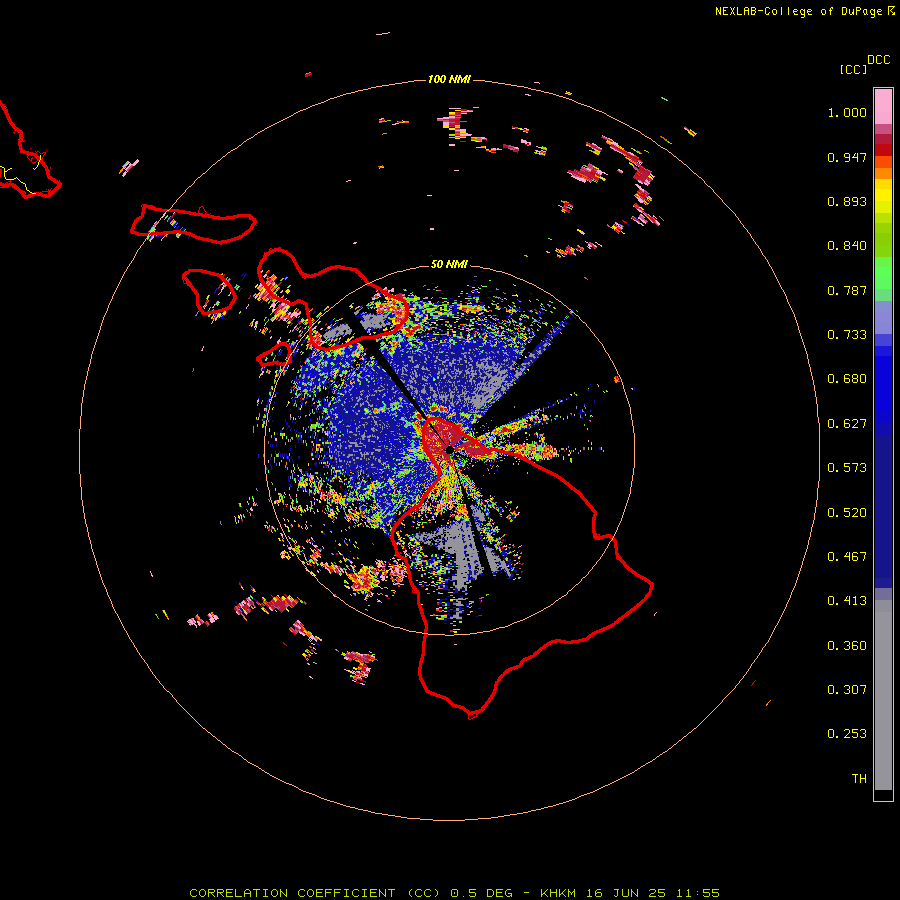900x900 pixels.
Task: Click the 0.893 scale value
Action: [x=847, y=201]
